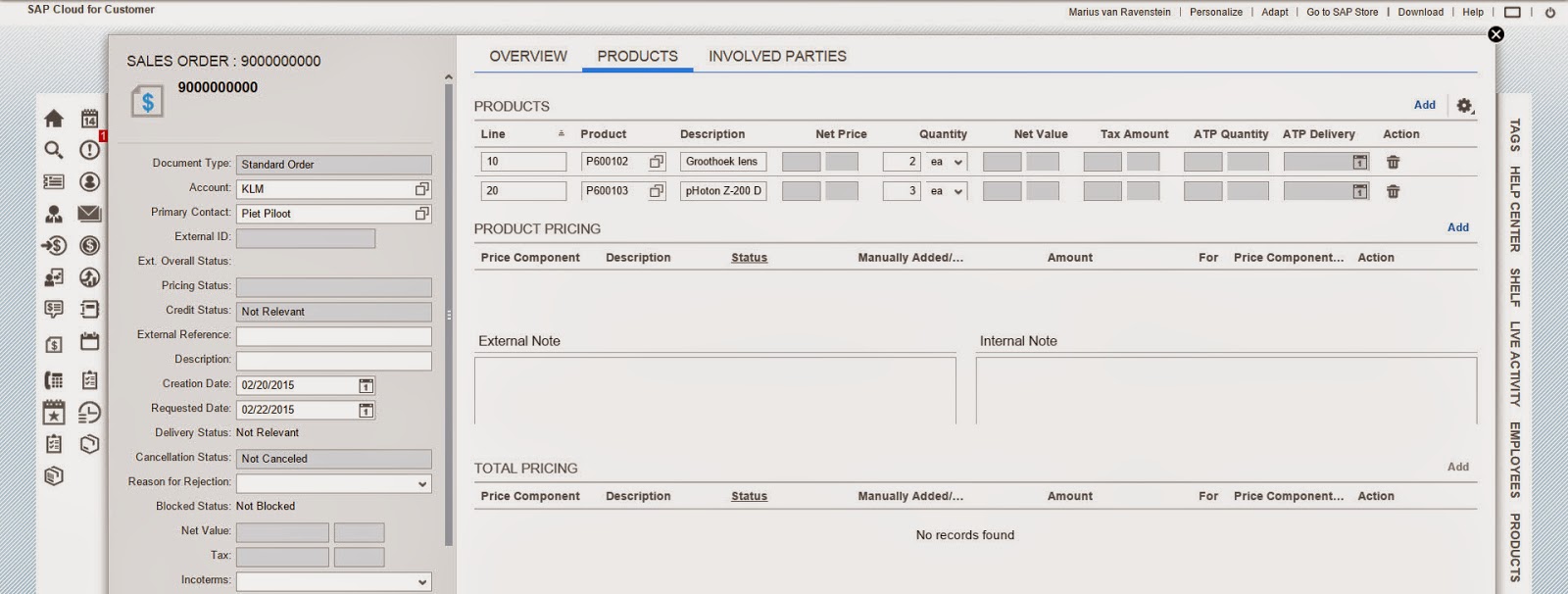Image resolution: width=1568 pixels, height=594 pixels.
Task: Click the envelope mail icon
Action: 89,213
